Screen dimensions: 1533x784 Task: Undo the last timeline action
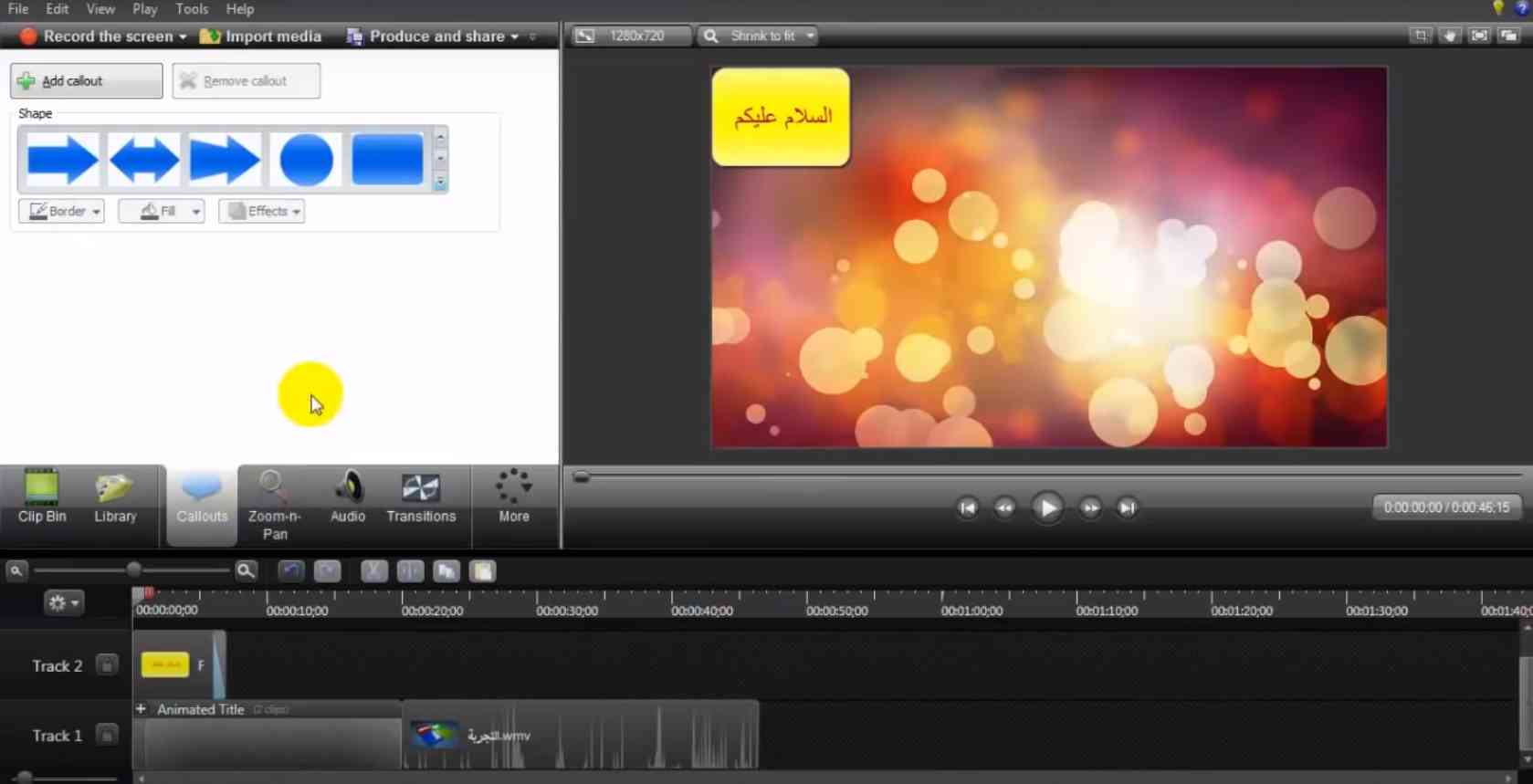coord(290,571)
